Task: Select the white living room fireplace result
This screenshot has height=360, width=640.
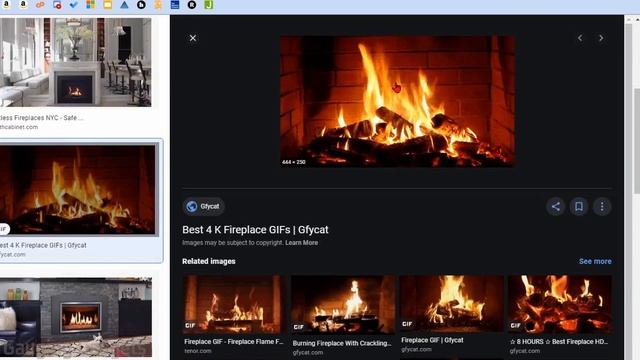Action: [x=76, y=62]
